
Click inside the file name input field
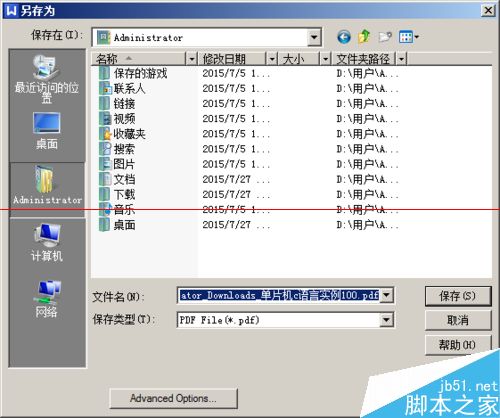point(279,295)
